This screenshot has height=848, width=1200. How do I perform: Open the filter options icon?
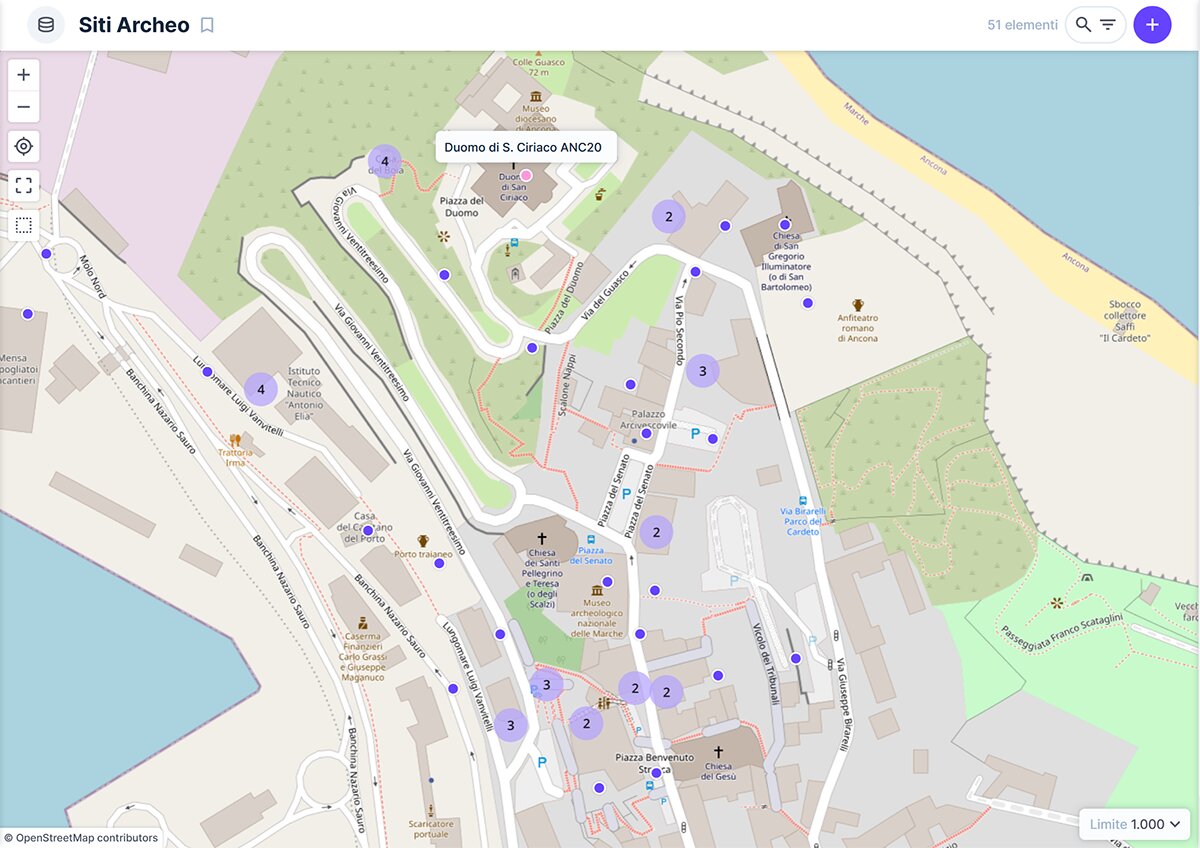(1108, 25)
